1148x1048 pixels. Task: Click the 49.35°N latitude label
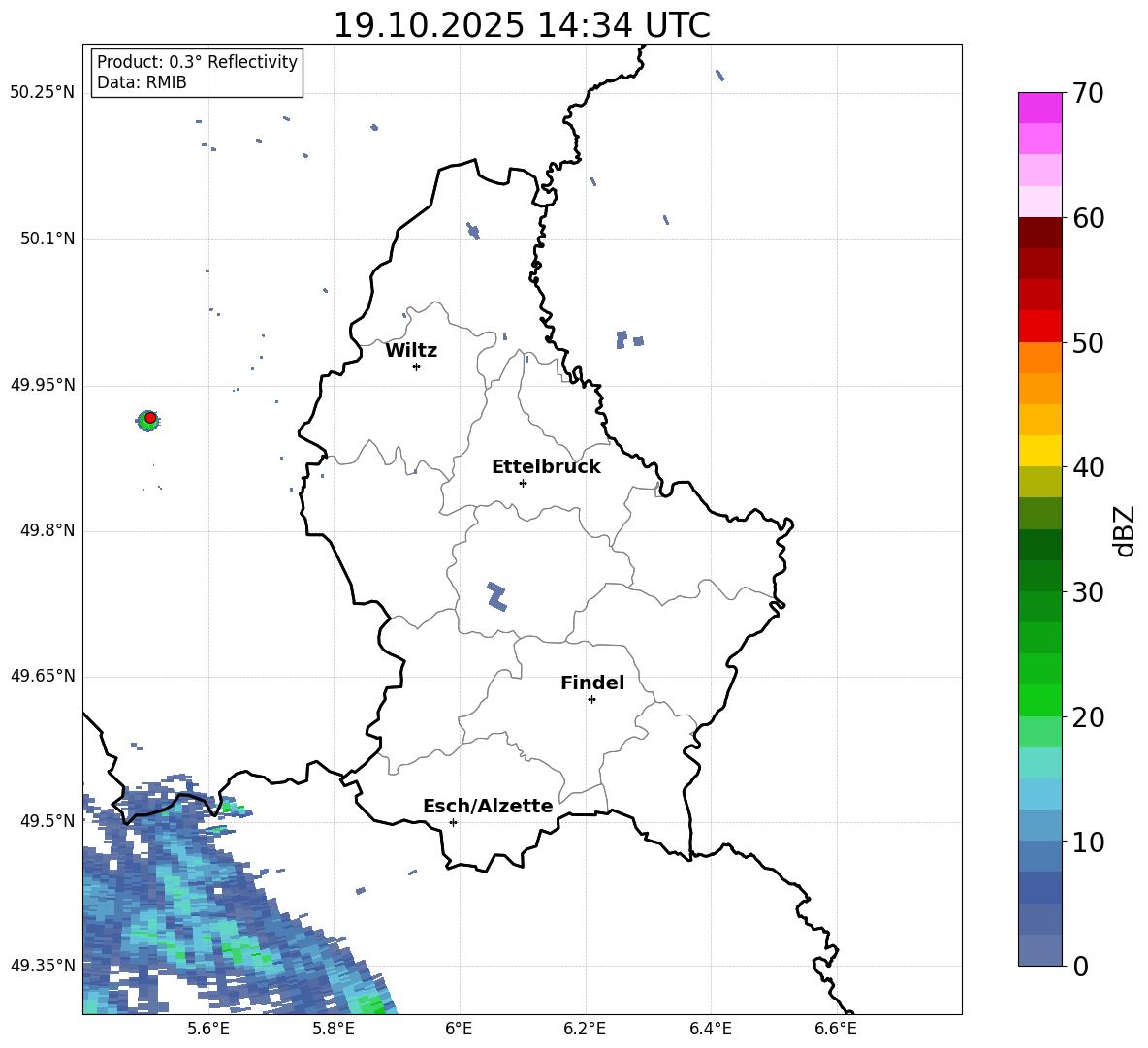[x=43, y=966]
